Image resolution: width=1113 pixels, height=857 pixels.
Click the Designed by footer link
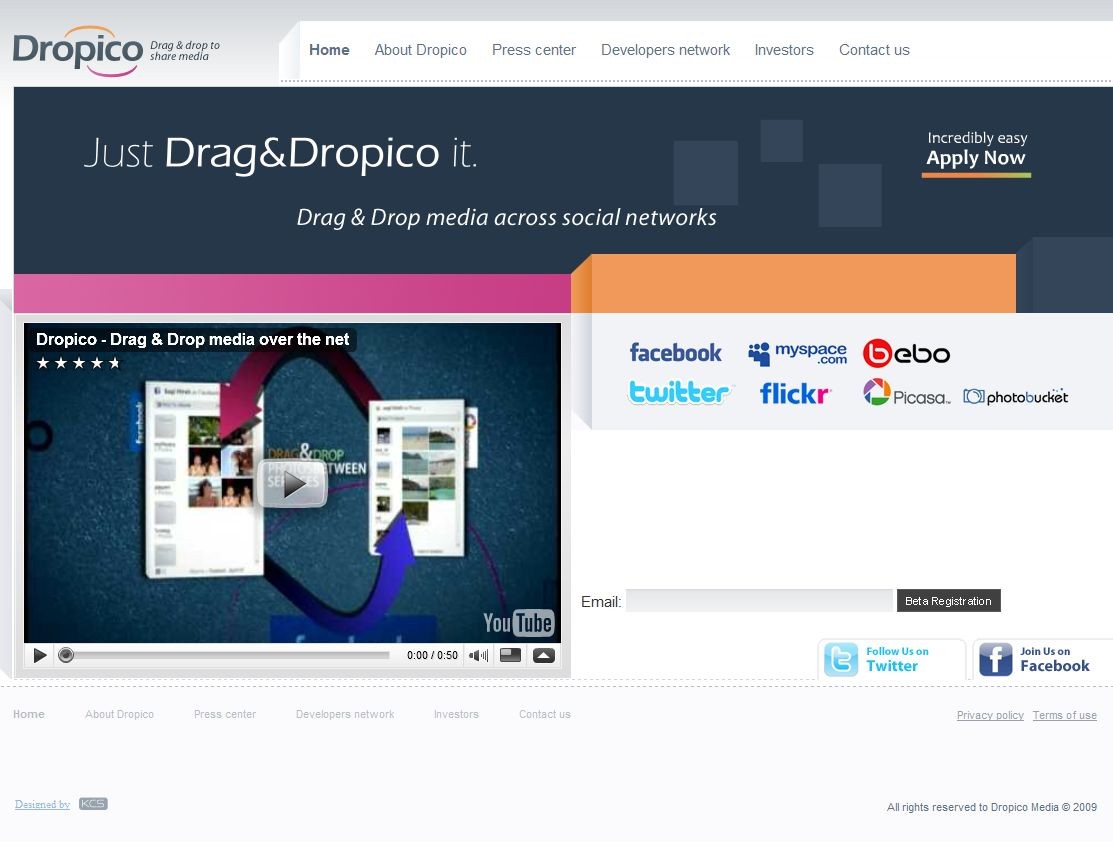point(43,804)
